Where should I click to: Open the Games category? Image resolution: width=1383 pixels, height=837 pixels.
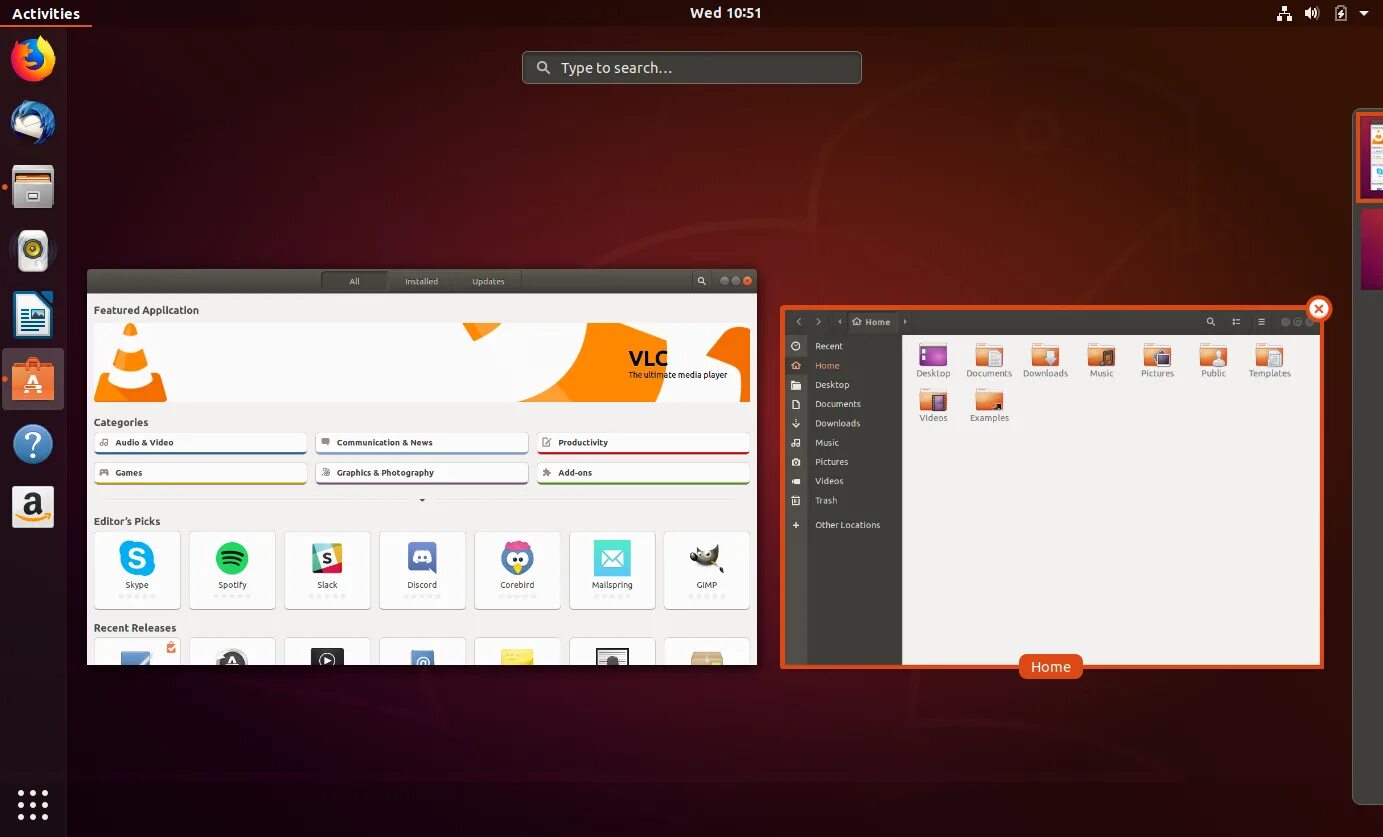[200, 473]
